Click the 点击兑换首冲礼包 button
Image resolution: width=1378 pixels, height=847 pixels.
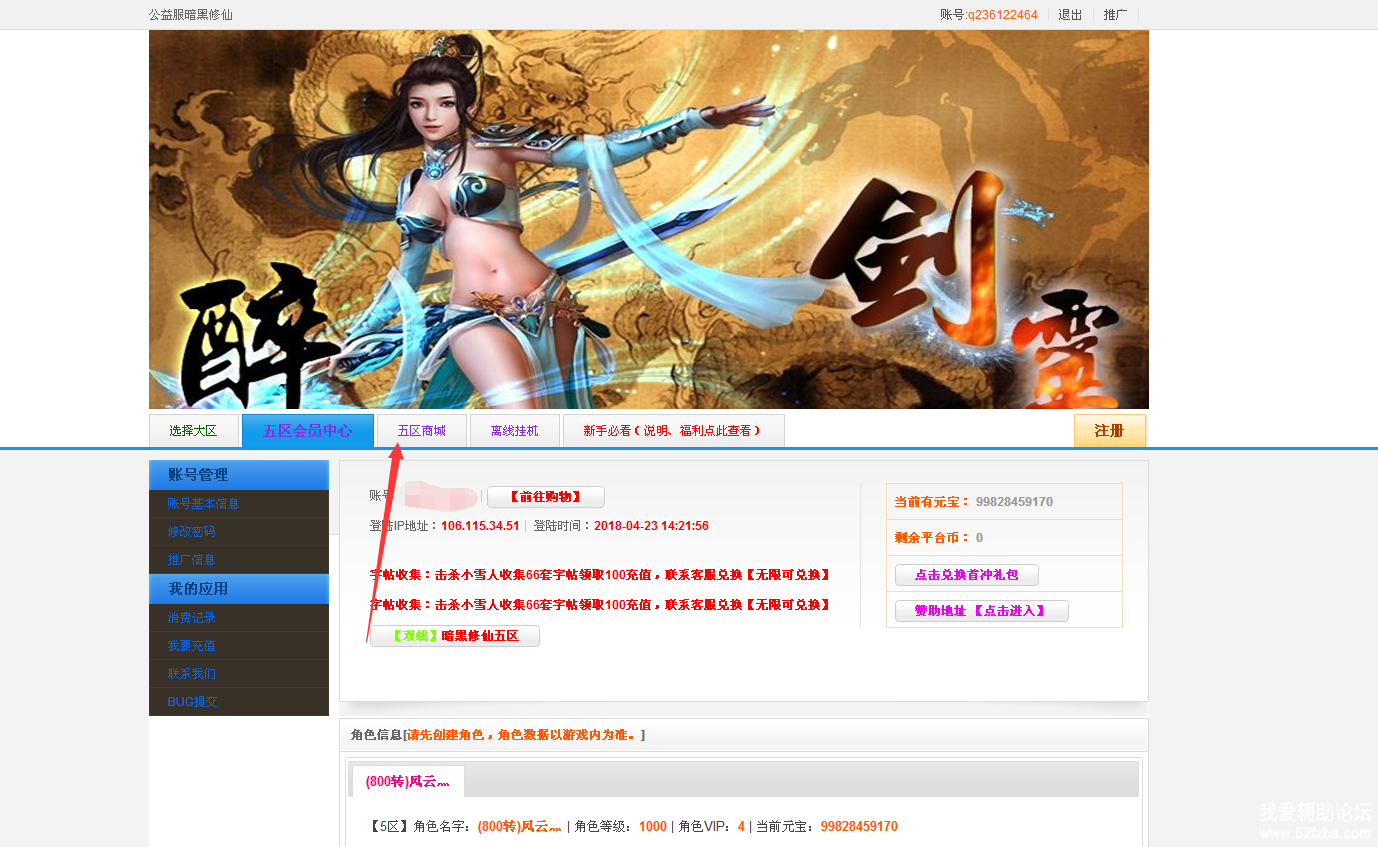(x=966, y=575)
